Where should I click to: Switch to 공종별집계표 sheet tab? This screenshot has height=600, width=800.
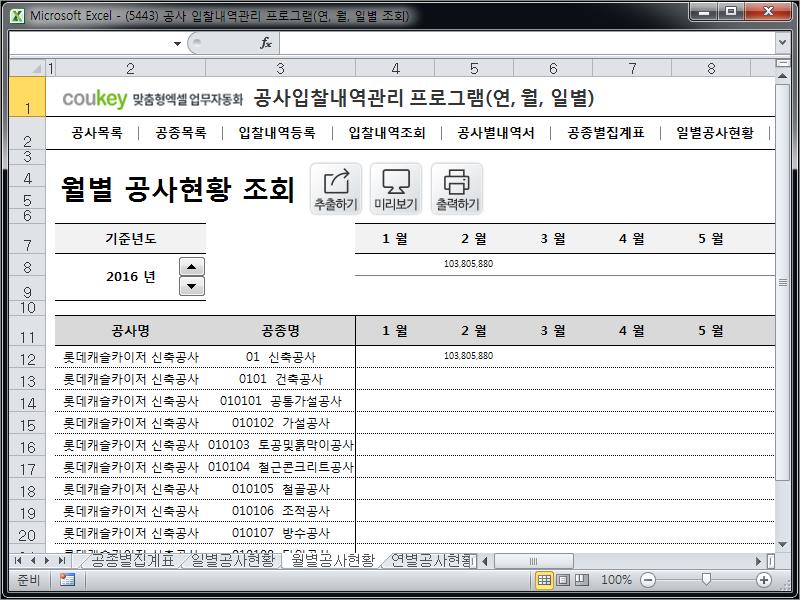click(x=133, y=560)
